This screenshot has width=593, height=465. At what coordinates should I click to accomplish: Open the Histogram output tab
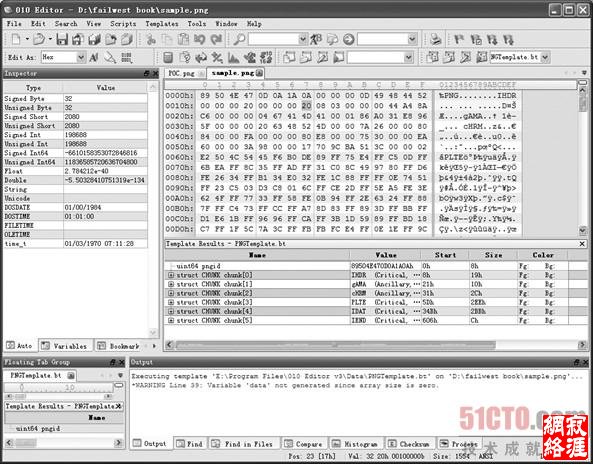[x=356, y=444]
